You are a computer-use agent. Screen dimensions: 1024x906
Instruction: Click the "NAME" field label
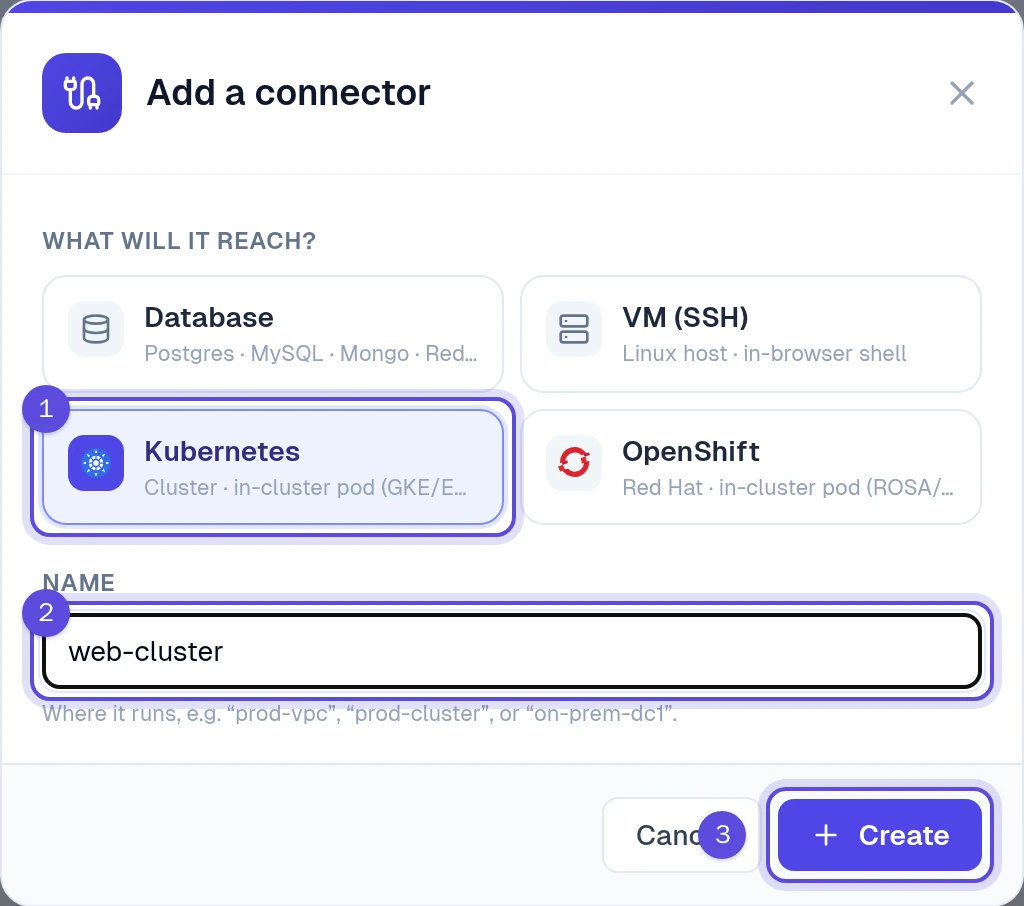pyautogui.click(x=79, y=583)
